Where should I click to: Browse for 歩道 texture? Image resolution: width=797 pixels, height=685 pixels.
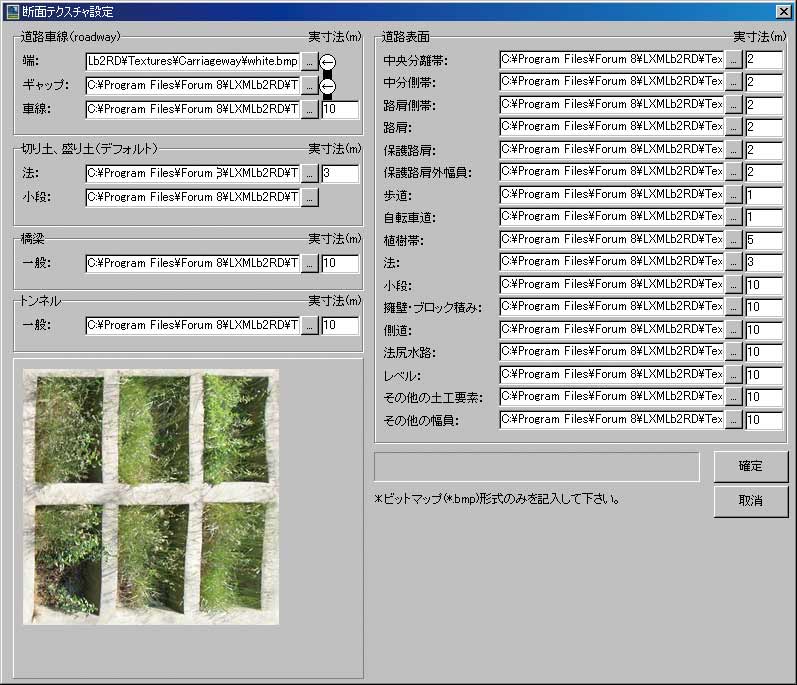point(733,195)
